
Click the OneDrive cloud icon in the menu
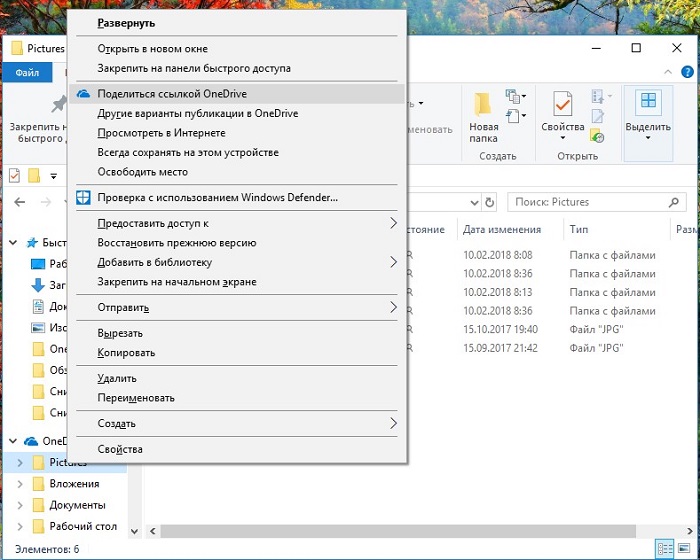click(83, 94)
